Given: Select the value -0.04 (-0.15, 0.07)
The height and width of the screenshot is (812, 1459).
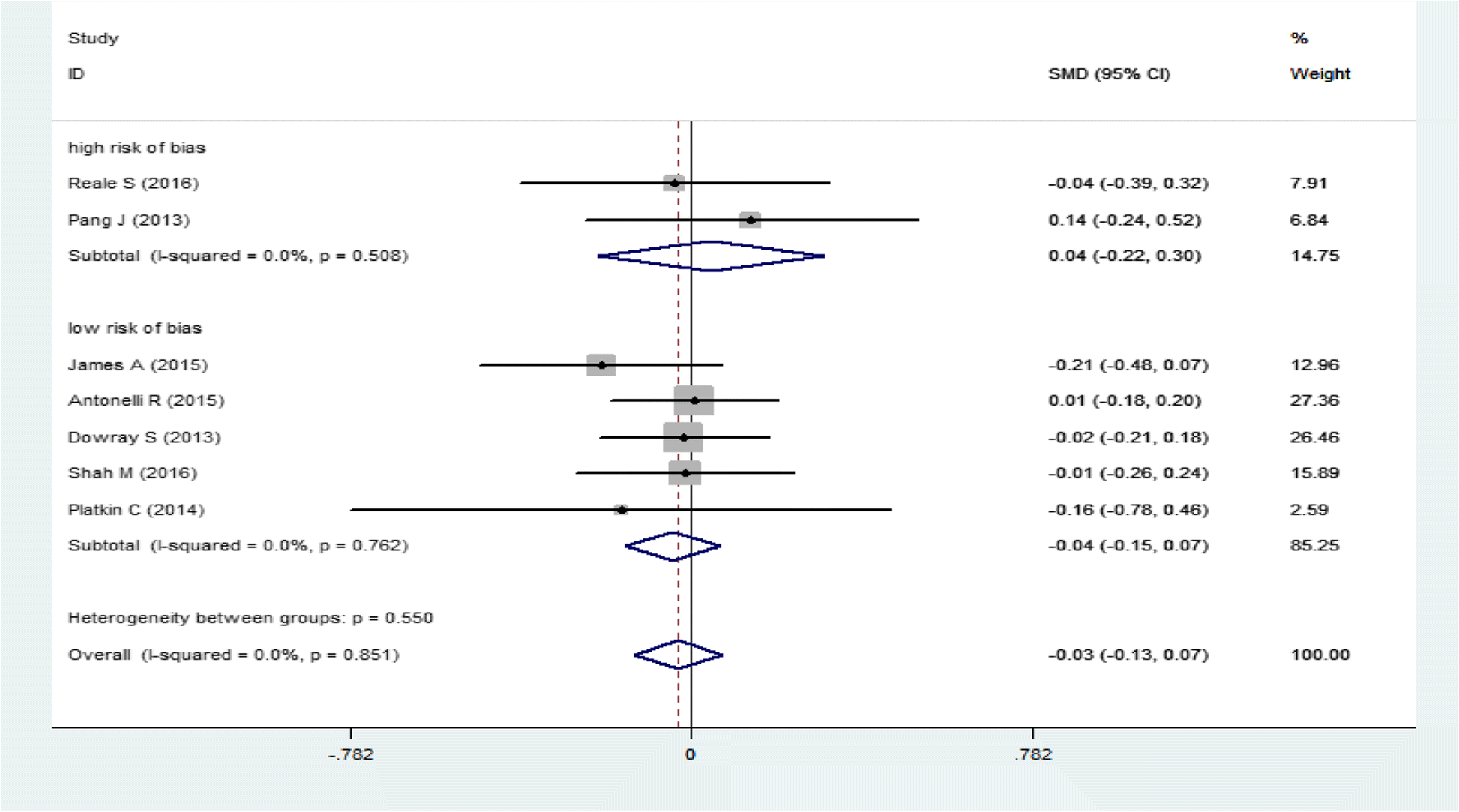Looking at the screenshot, I should click(x=1128, y=545).
